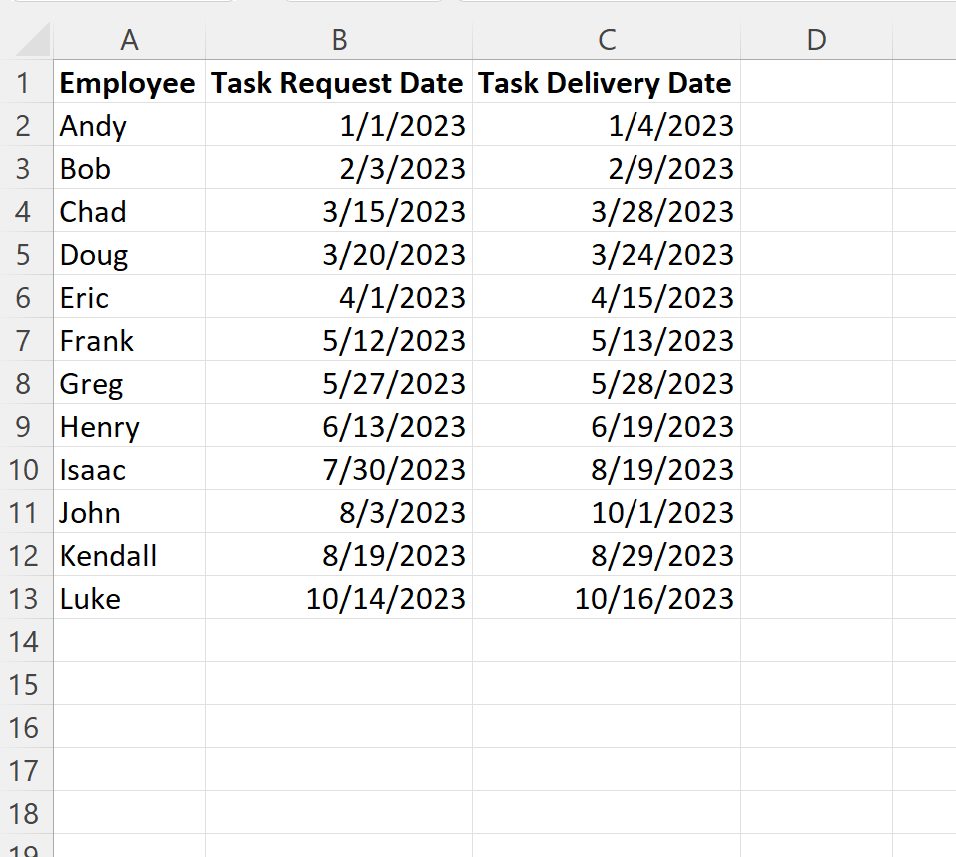Click request date 5/12/2023
The image size is (956, 857).
point(339,341)
